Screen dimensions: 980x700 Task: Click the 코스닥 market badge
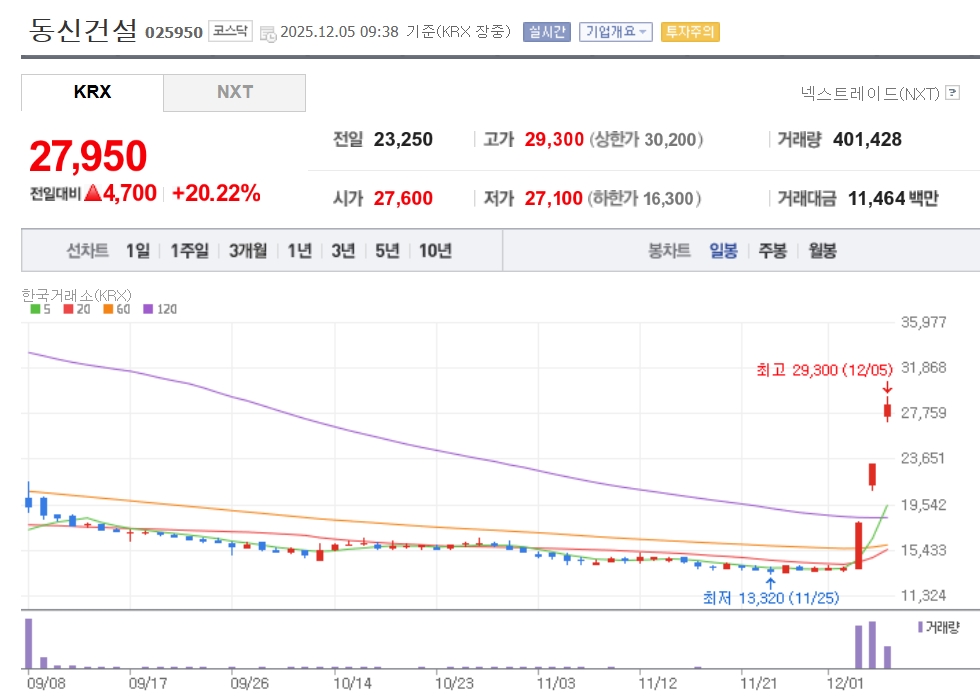tap(232, 32)
